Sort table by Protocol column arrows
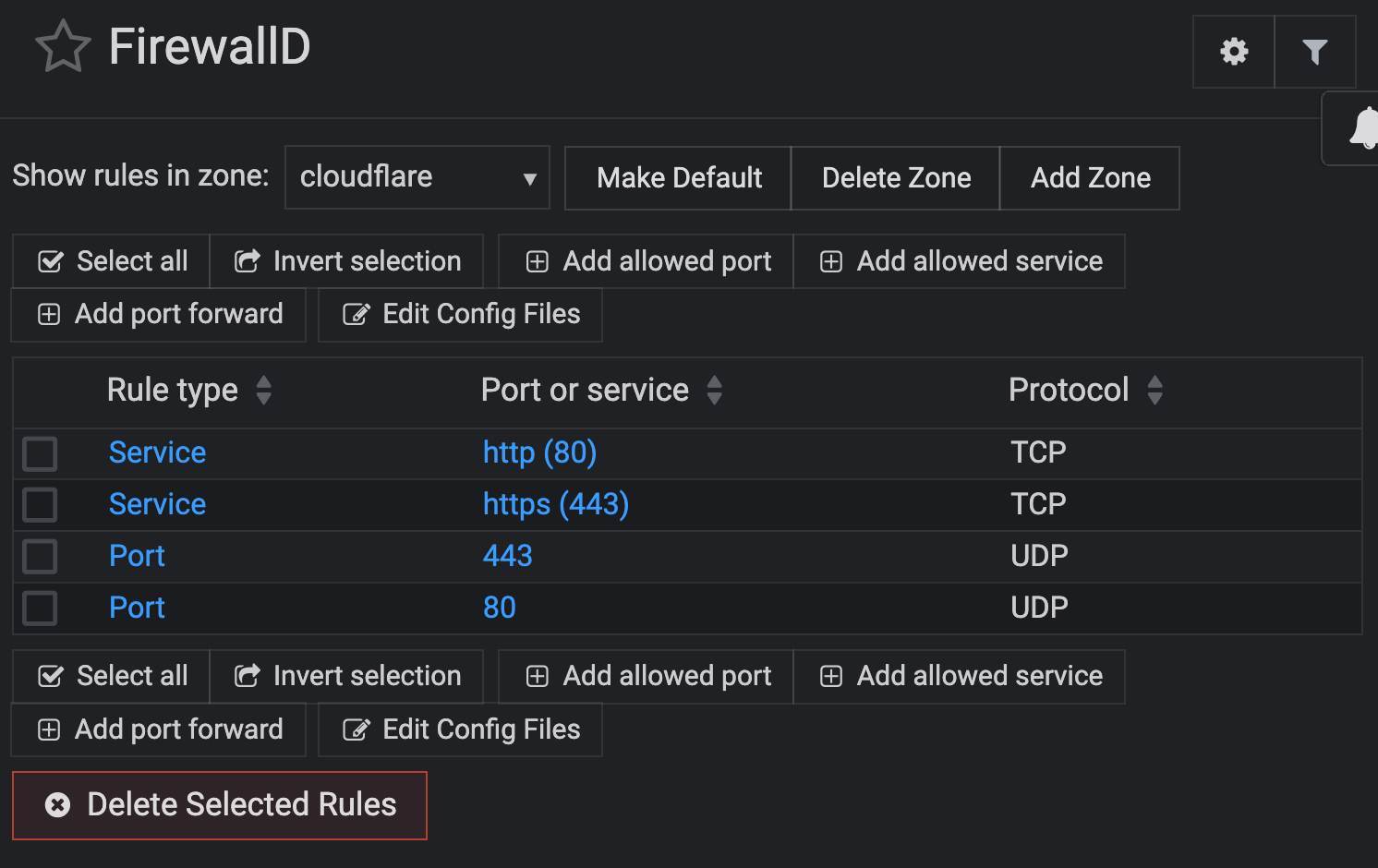The width and height of the screenshot is (1378, 868). (x=1154, y=390)
